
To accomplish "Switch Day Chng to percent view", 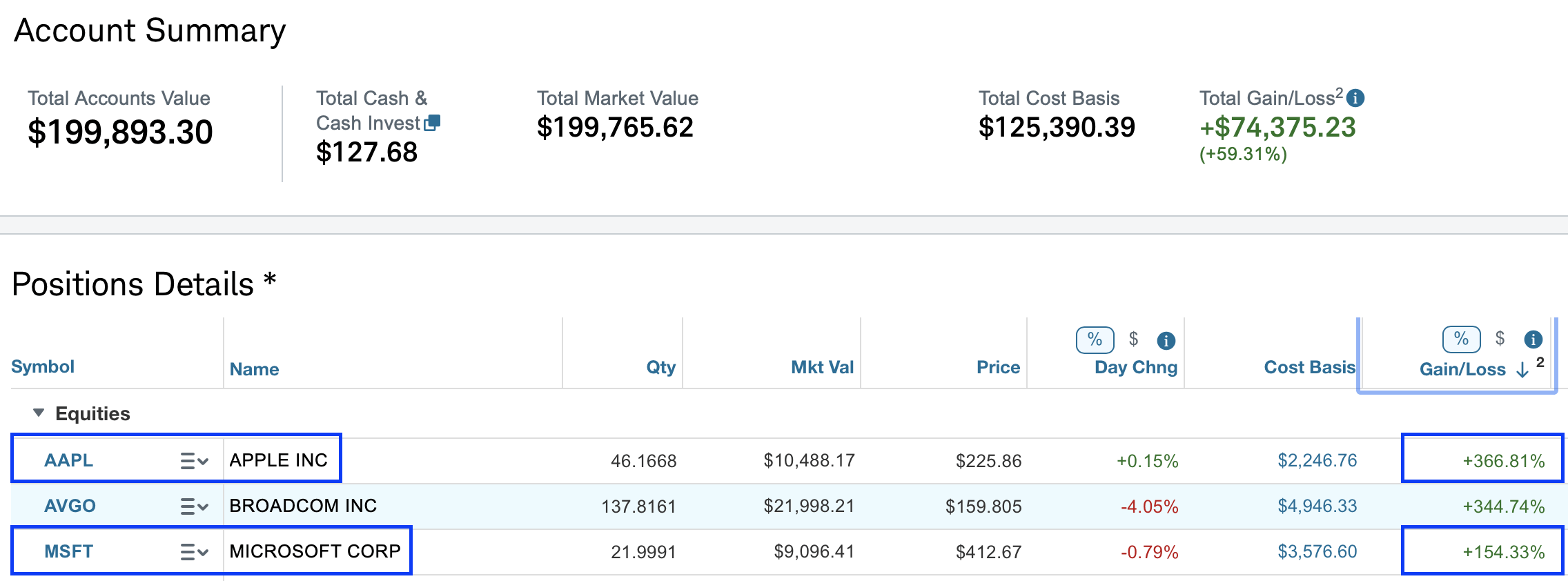I will (x=1095, y=339).
